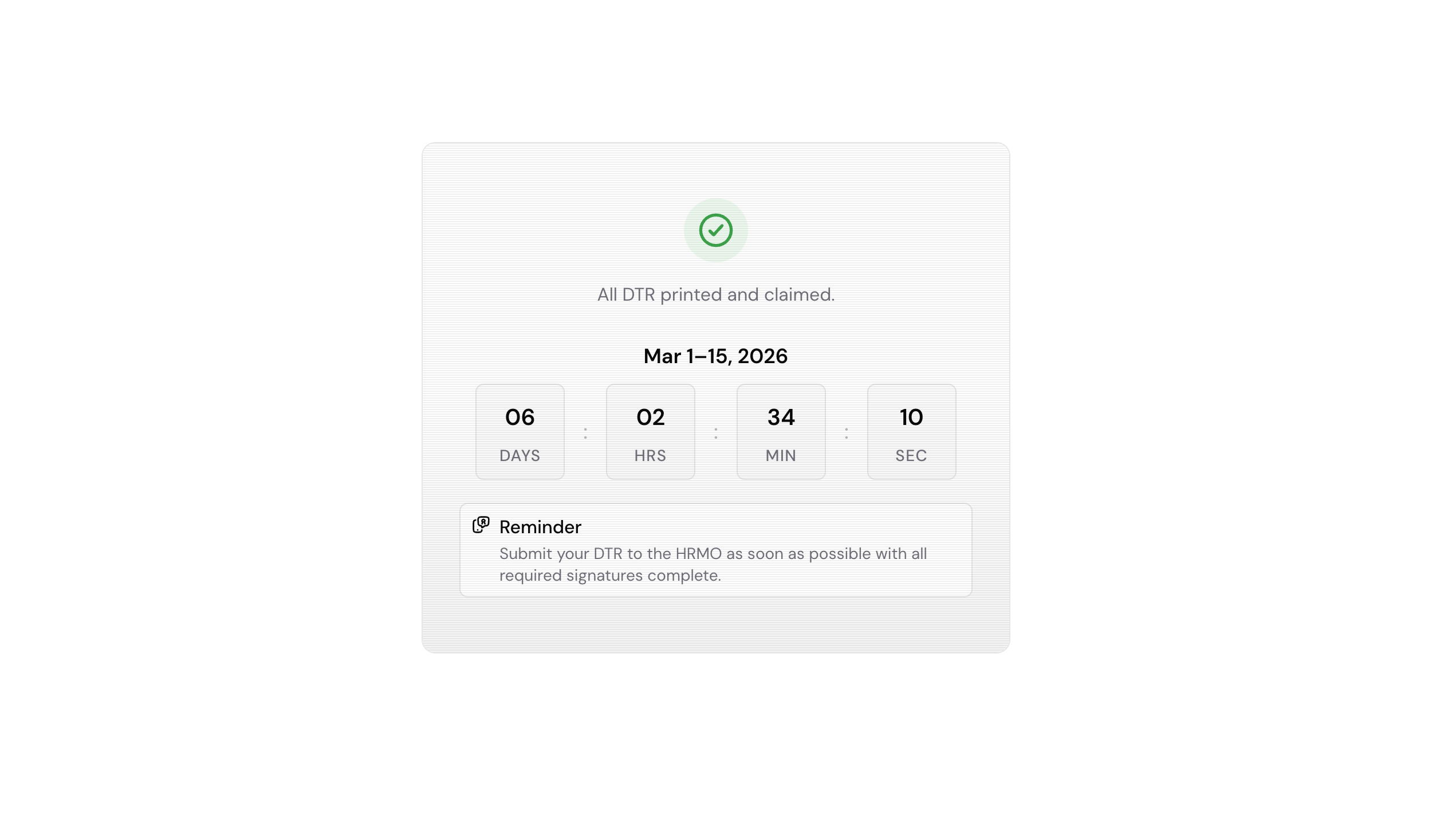The height and width of the screenshot is (819, 1456).
Task: Click the MIN countdown tile
Action: click(781, 431)
